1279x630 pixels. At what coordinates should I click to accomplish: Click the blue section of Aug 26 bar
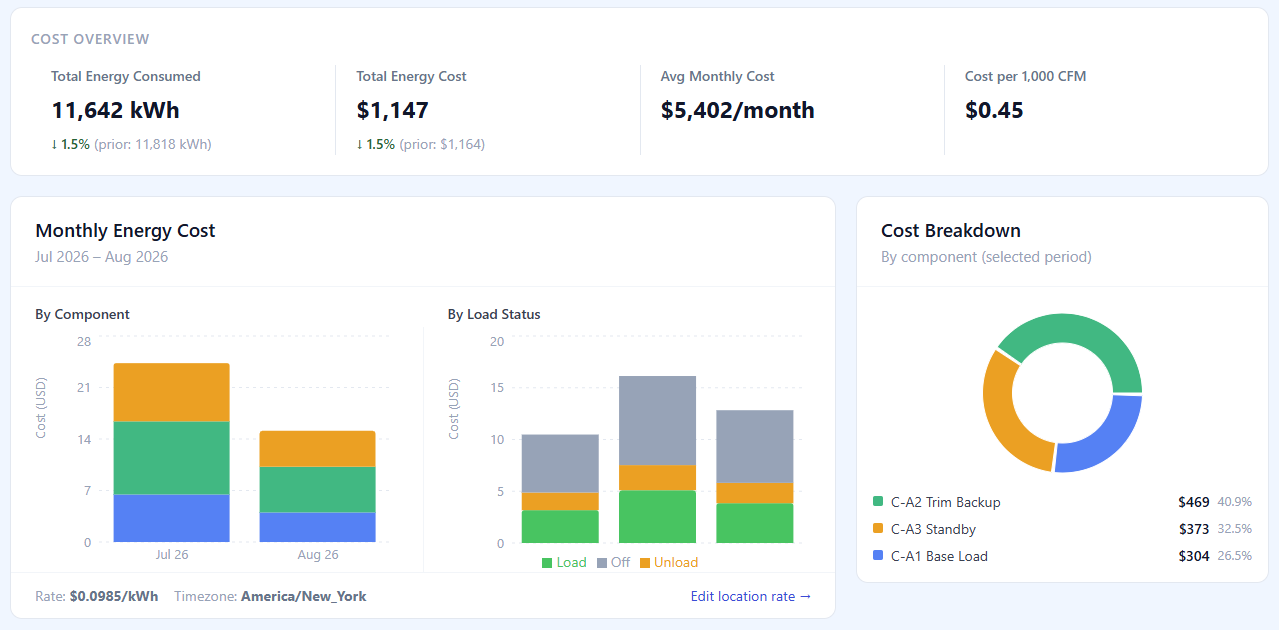coord(318,527)
